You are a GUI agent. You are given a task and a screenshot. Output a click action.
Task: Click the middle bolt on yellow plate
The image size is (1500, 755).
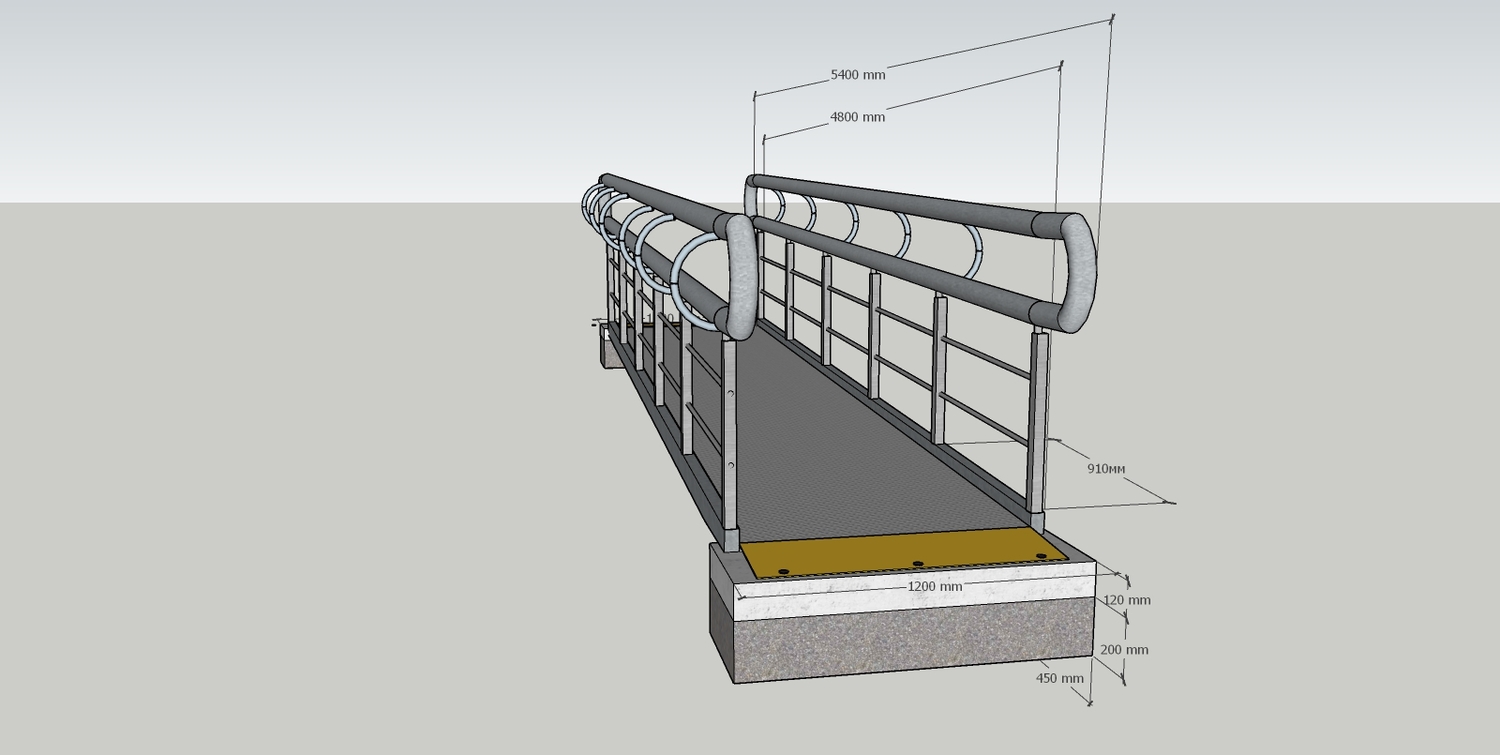917,564
